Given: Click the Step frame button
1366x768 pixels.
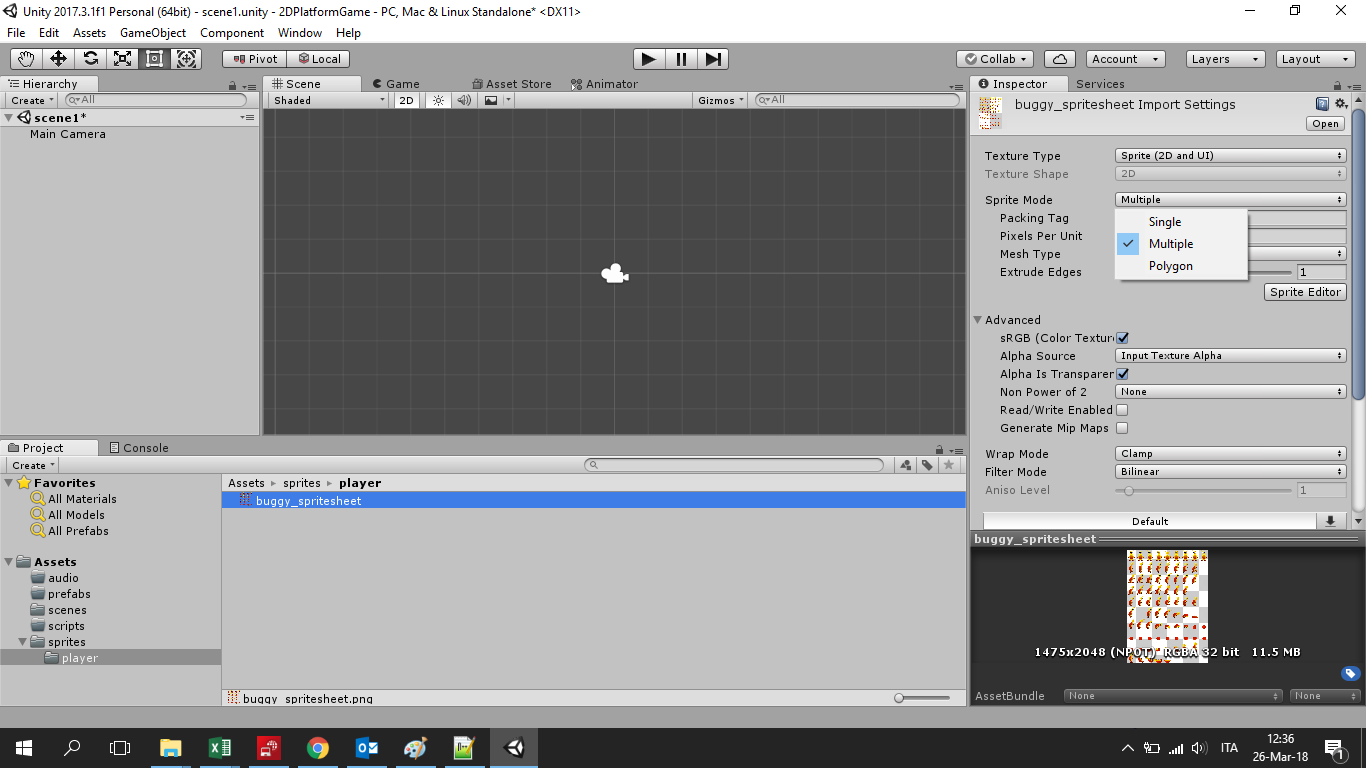Looking at the screenshot, I should [x=712, y=59].
